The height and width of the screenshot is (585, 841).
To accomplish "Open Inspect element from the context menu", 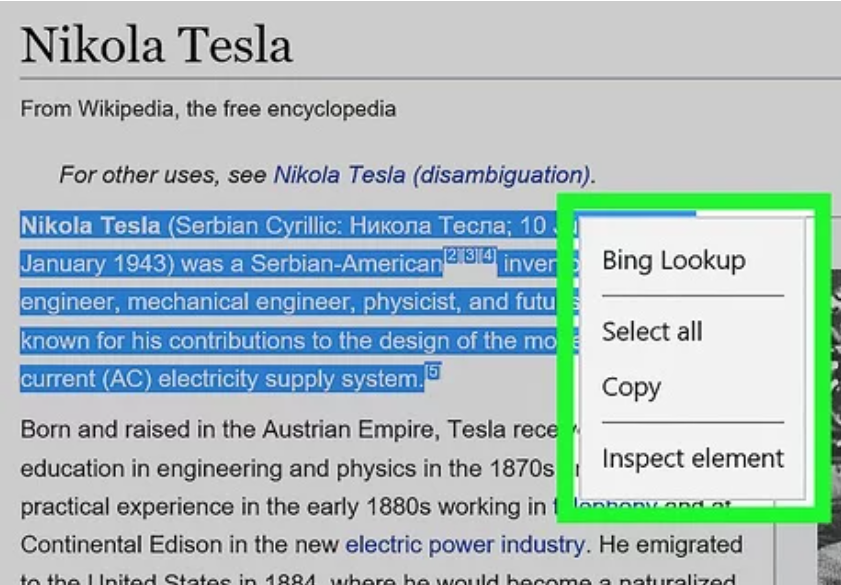I will (693, 459).
